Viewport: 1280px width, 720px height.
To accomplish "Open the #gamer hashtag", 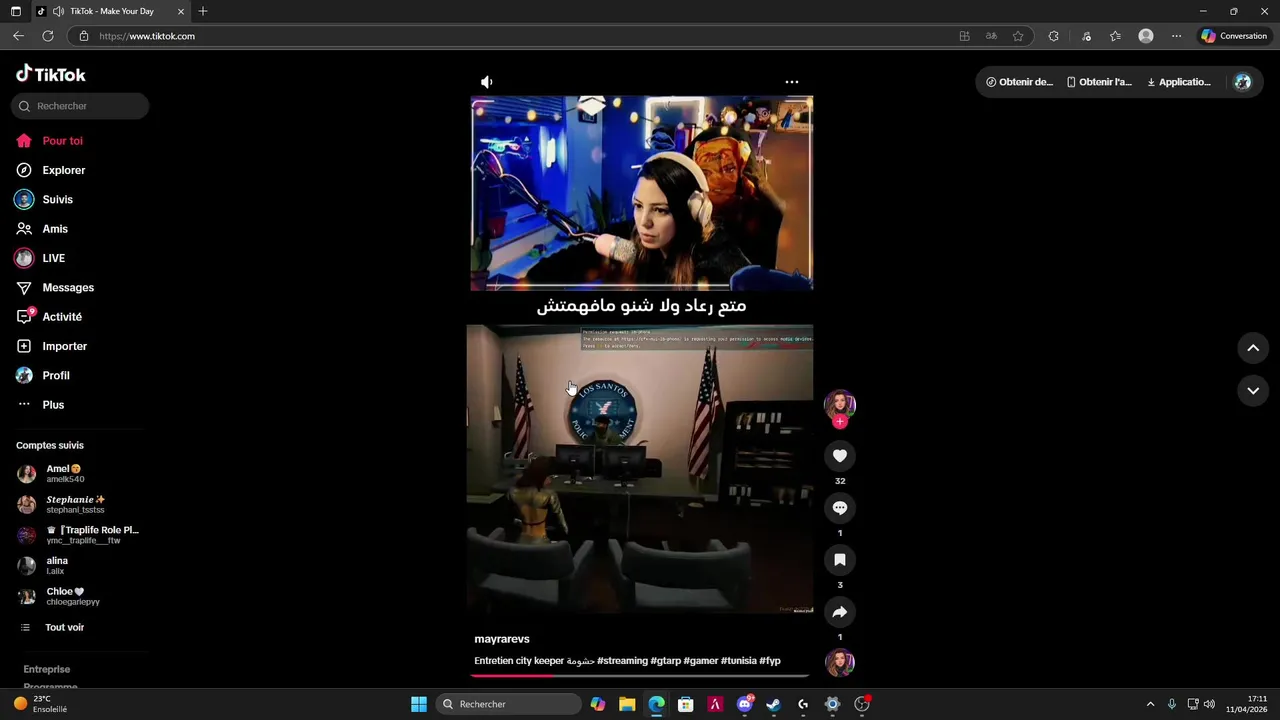I will point(700,661).
